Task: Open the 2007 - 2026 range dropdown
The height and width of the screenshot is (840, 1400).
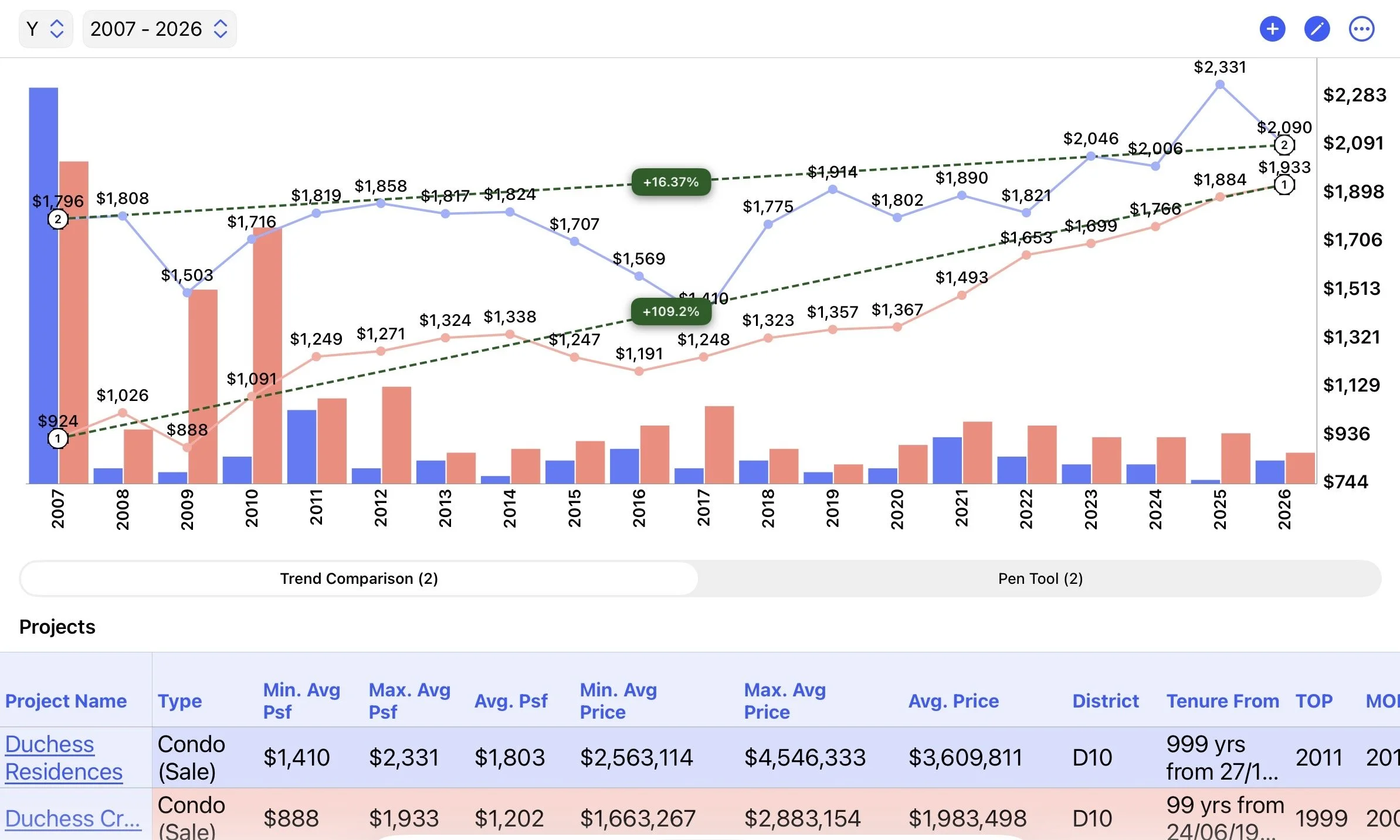Action: [160, 29]
